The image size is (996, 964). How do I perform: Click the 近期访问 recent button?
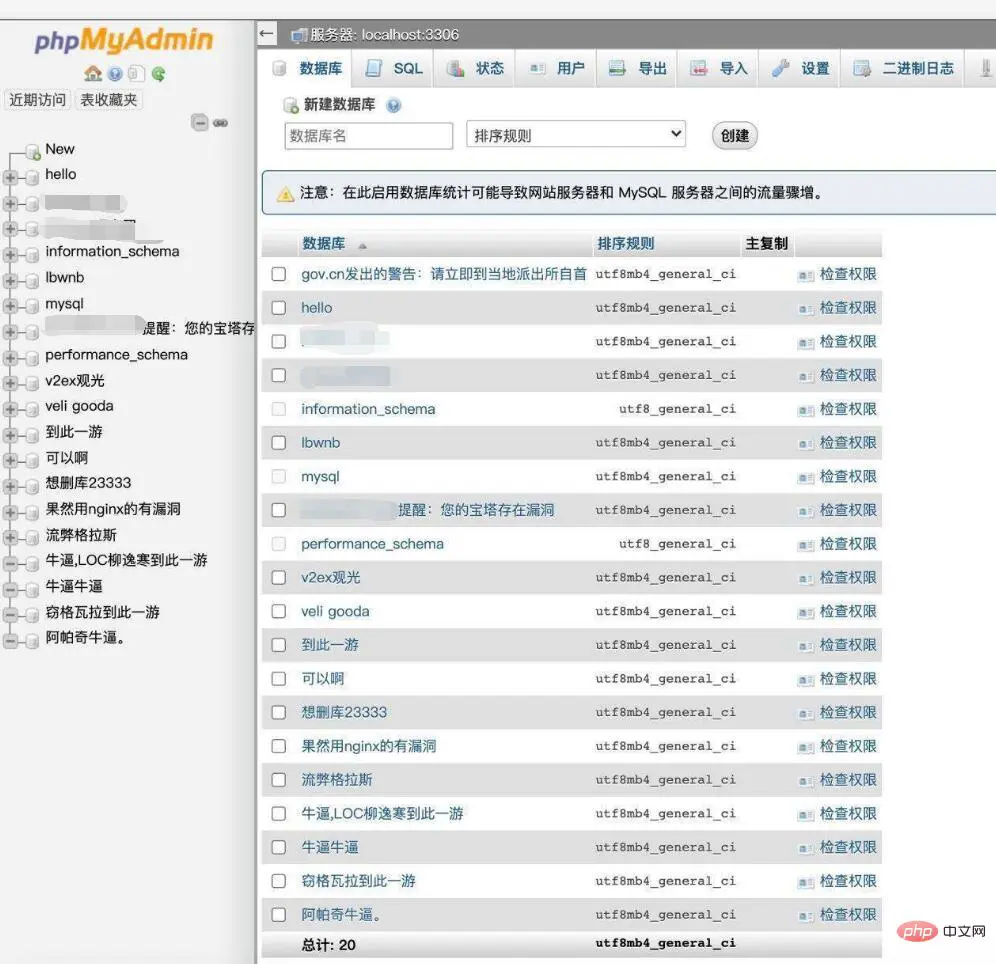click(37, 100)
